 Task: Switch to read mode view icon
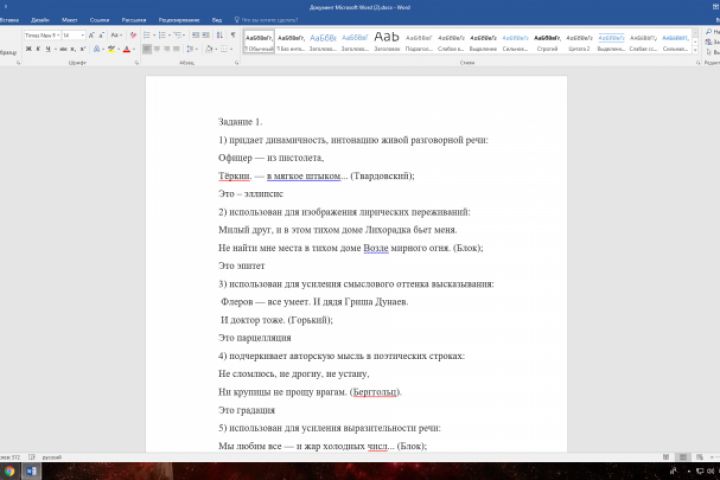pos(666,457)
